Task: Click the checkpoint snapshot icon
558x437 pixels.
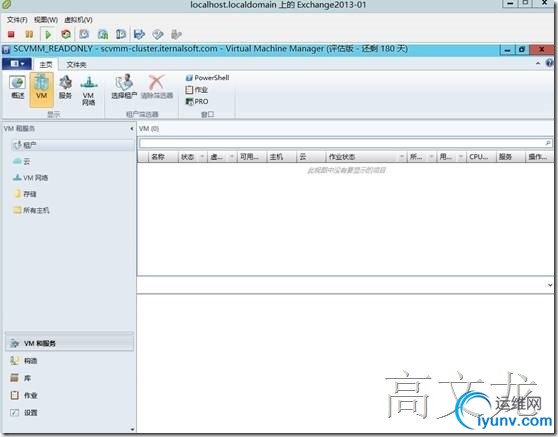Action: 84,34
